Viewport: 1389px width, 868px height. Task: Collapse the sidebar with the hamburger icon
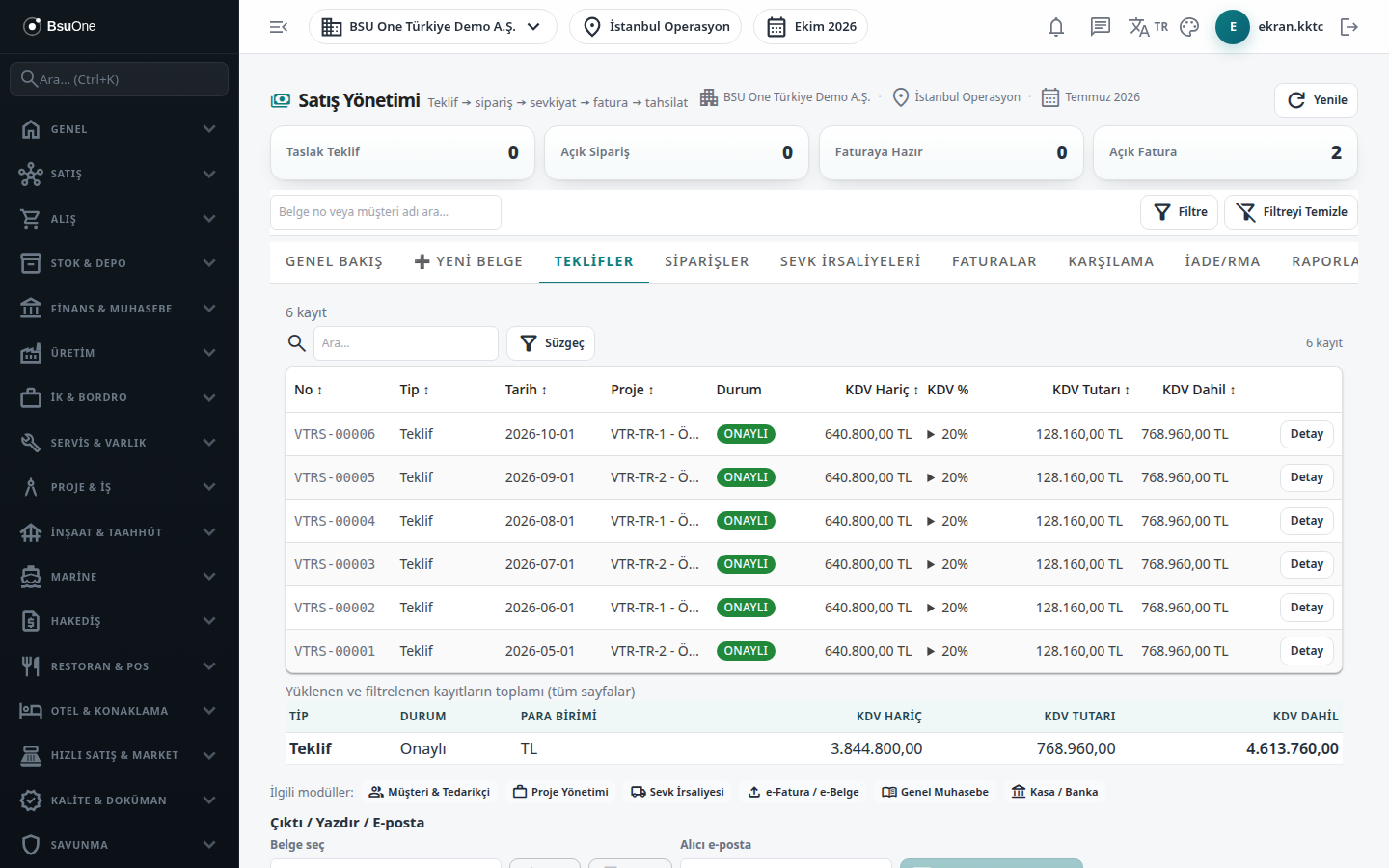[x=279, y=27]
